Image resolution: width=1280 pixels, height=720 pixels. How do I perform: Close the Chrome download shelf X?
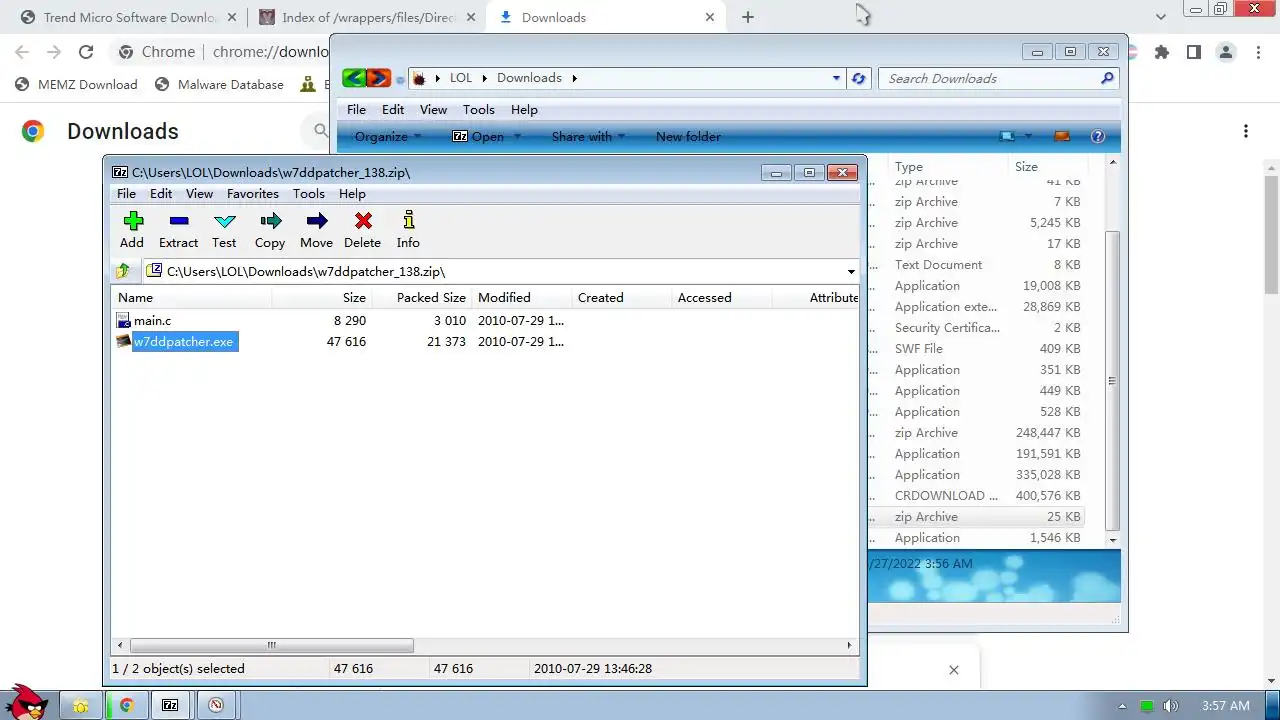953,670
